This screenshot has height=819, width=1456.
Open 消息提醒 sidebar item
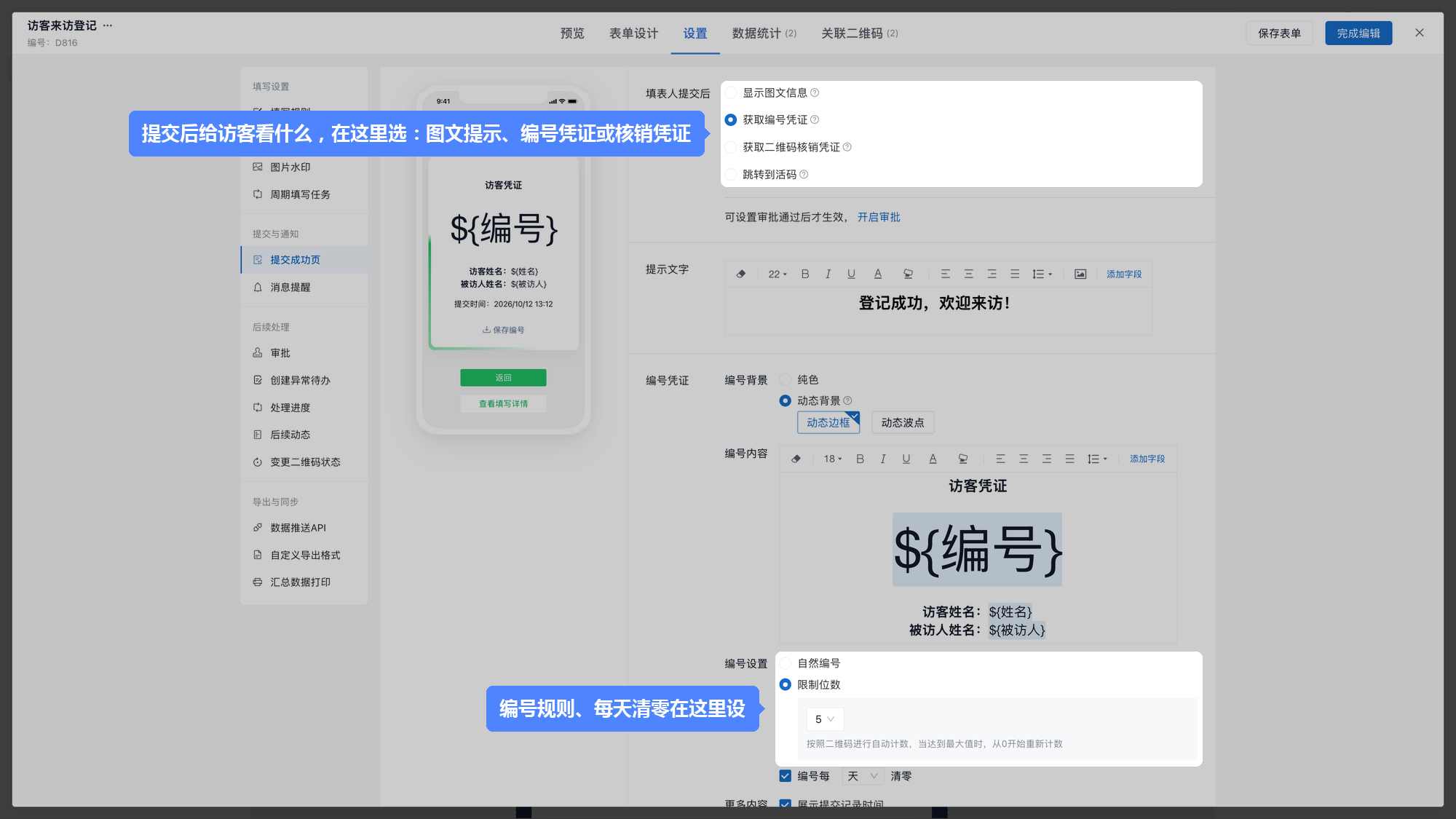[x=304, y=287]
